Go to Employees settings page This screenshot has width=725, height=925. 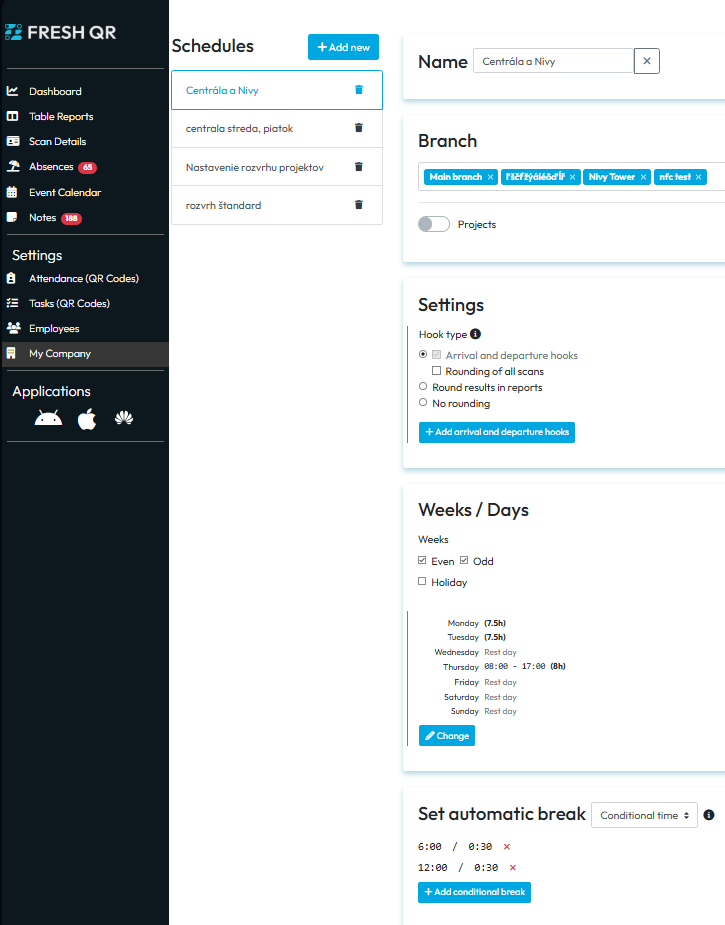(54, 328)
